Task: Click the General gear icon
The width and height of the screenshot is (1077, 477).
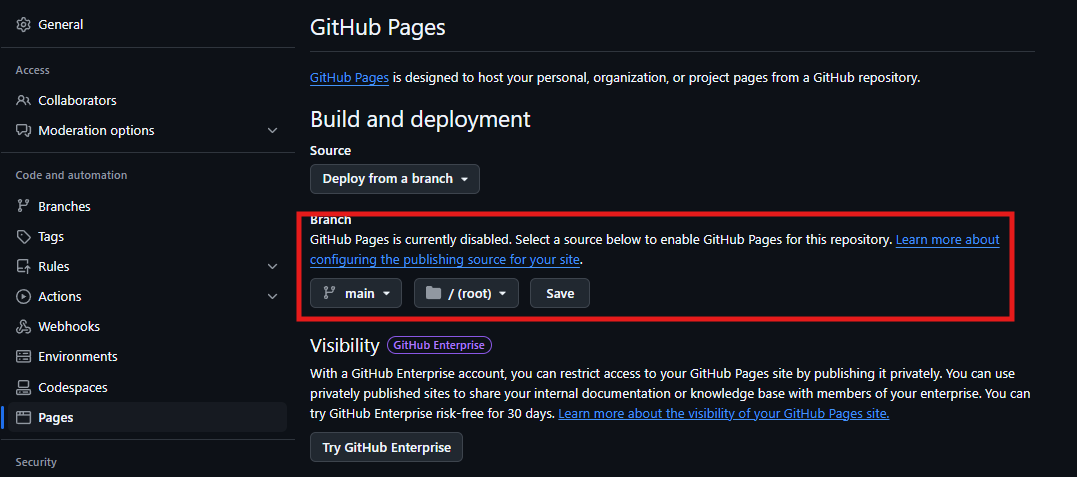Action: pos(23,25)
